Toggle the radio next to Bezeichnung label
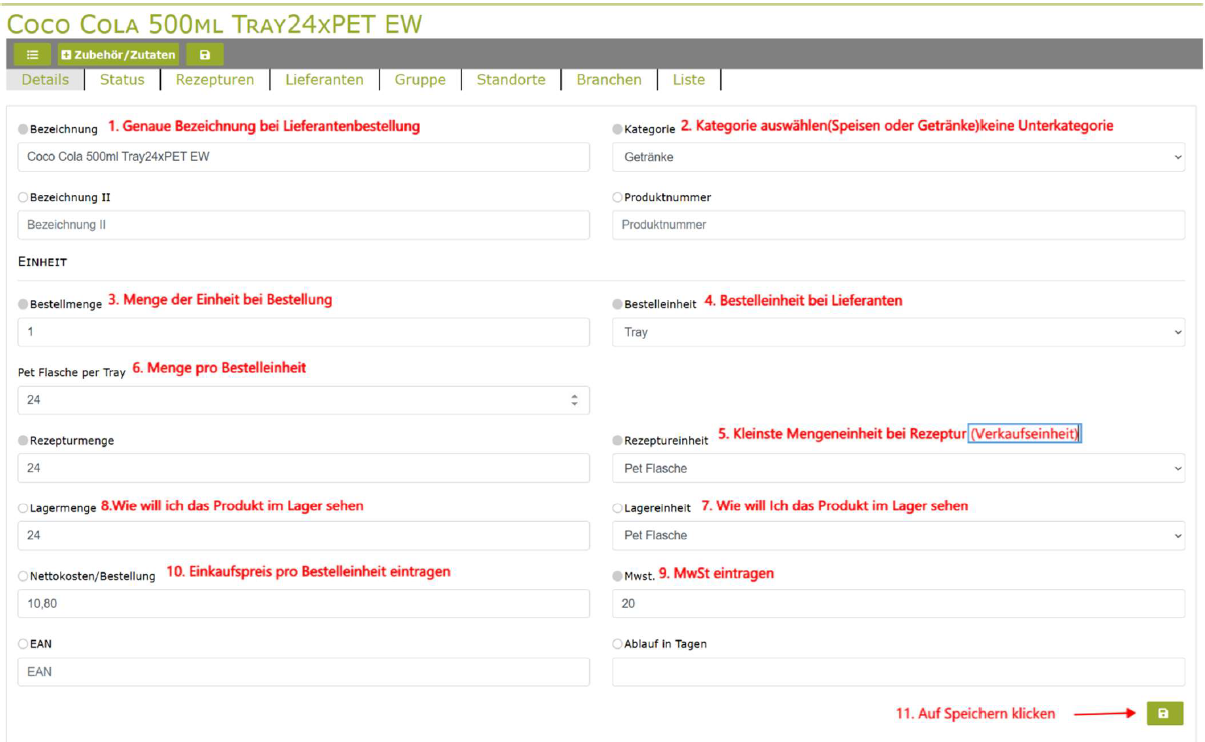This screenshot has height=742, width=1205. click(x=23, y=129)
